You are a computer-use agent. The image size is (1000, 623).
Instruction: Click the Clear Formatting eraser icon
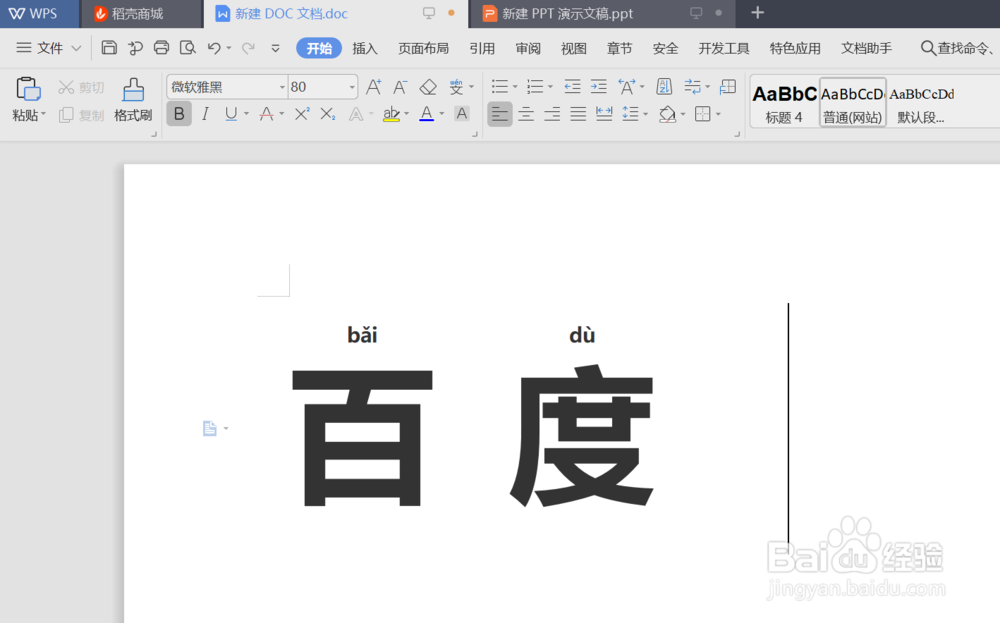(428, 87)
